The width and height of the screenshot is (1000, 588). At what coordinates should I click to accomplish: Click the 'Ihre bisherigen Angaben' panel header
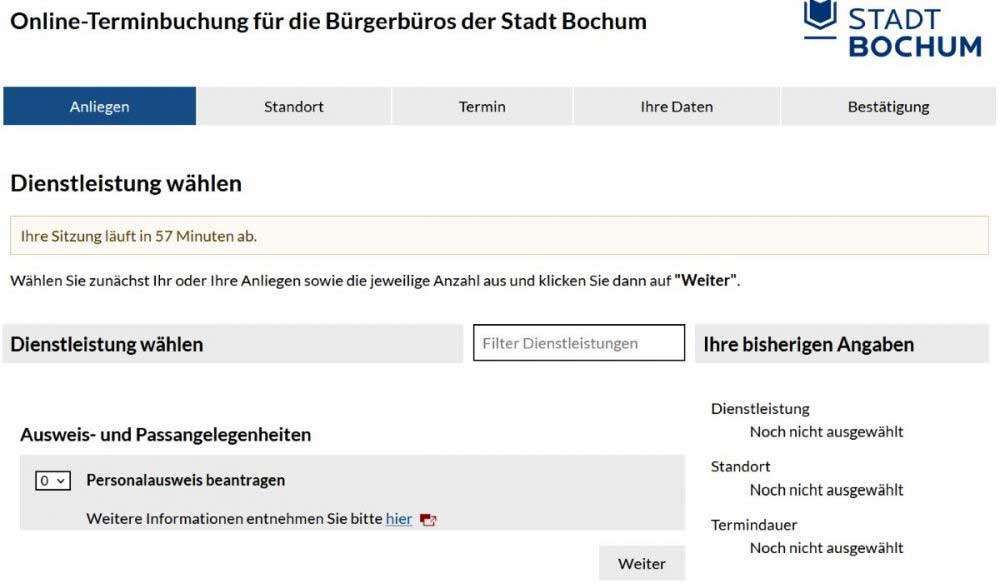808,345
